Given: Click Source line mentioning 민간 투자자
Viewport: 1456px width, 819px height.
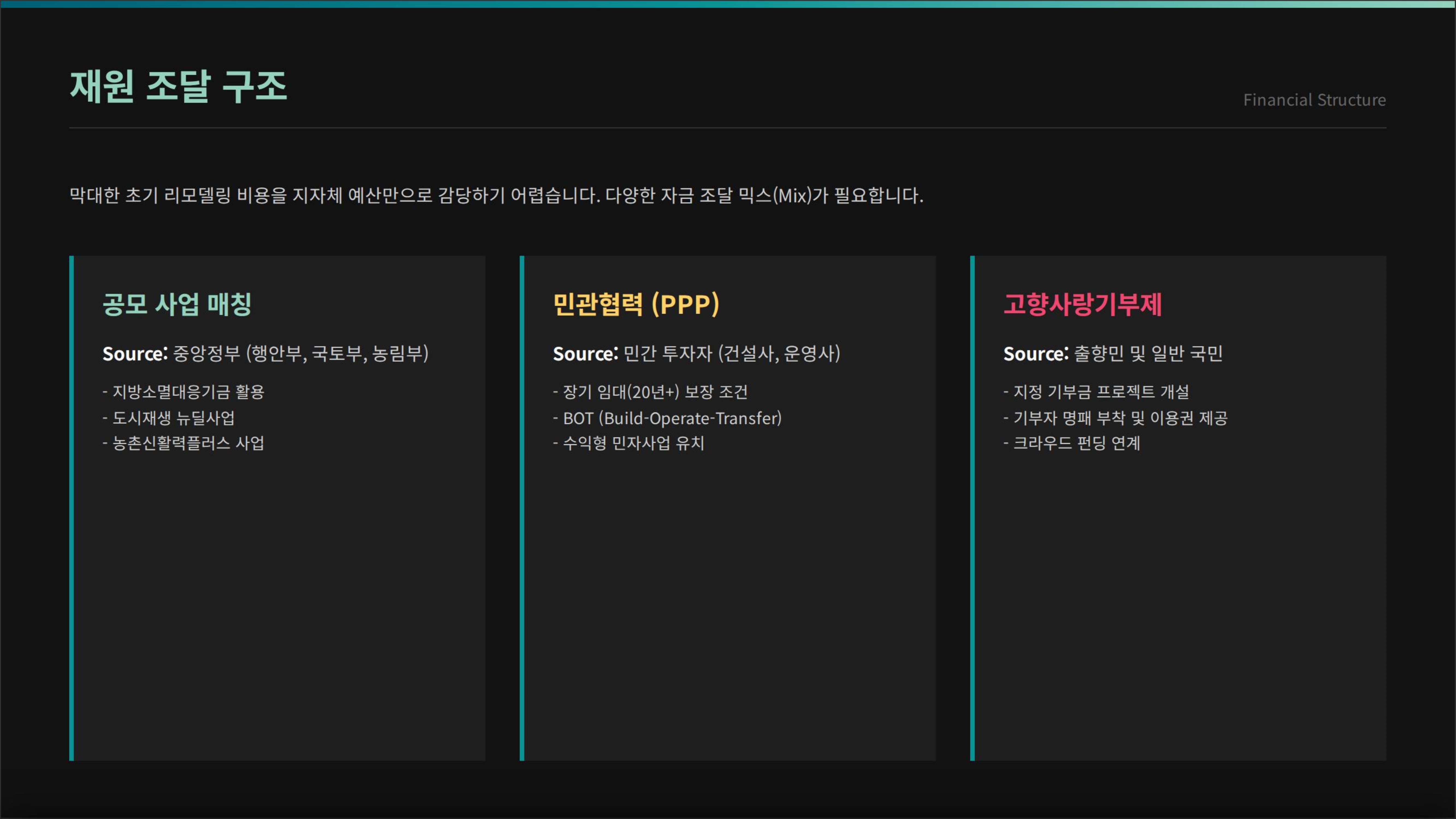Looking at the screenshot, I should click(696, 354).
